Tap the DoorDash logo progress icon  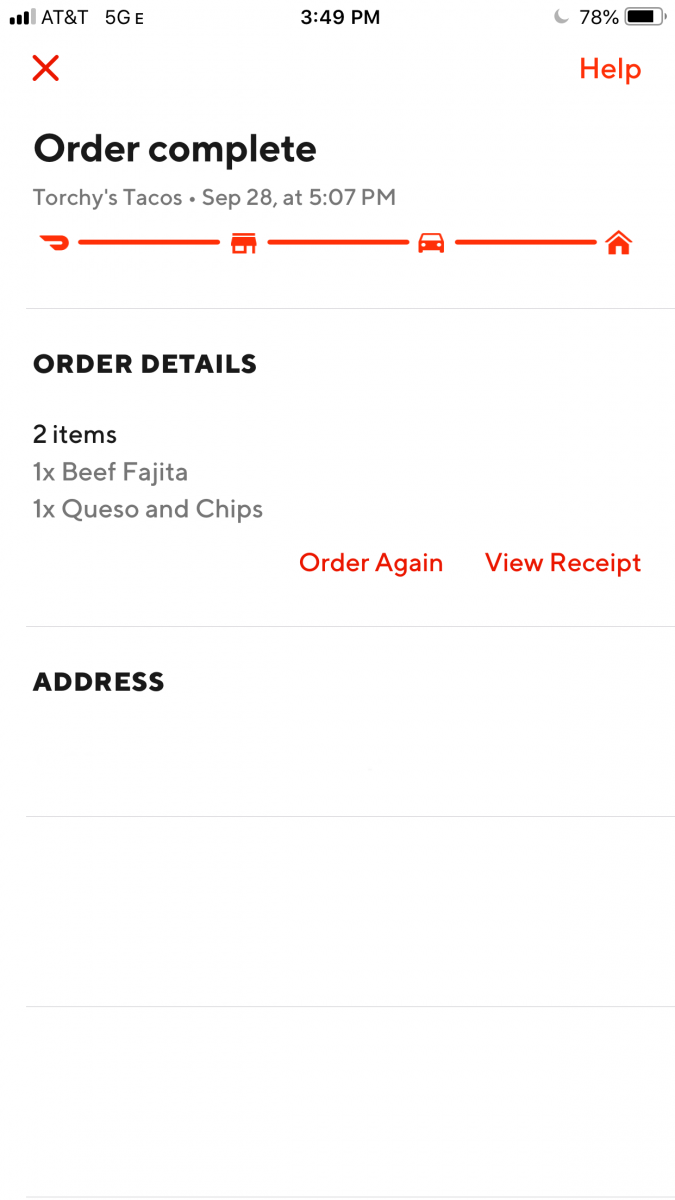coord(54,242)
